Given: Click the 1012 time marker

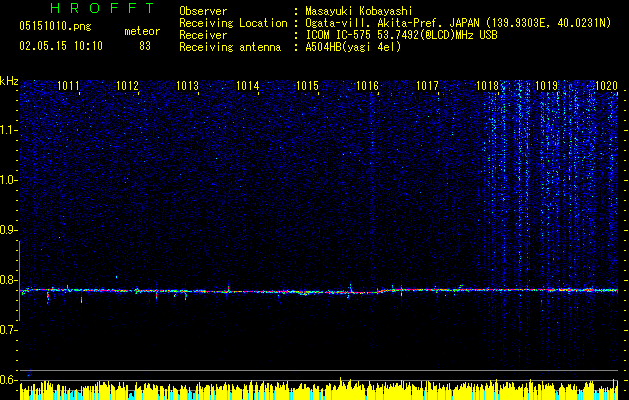Looking at the screenshot, I should tap(128, 85).
